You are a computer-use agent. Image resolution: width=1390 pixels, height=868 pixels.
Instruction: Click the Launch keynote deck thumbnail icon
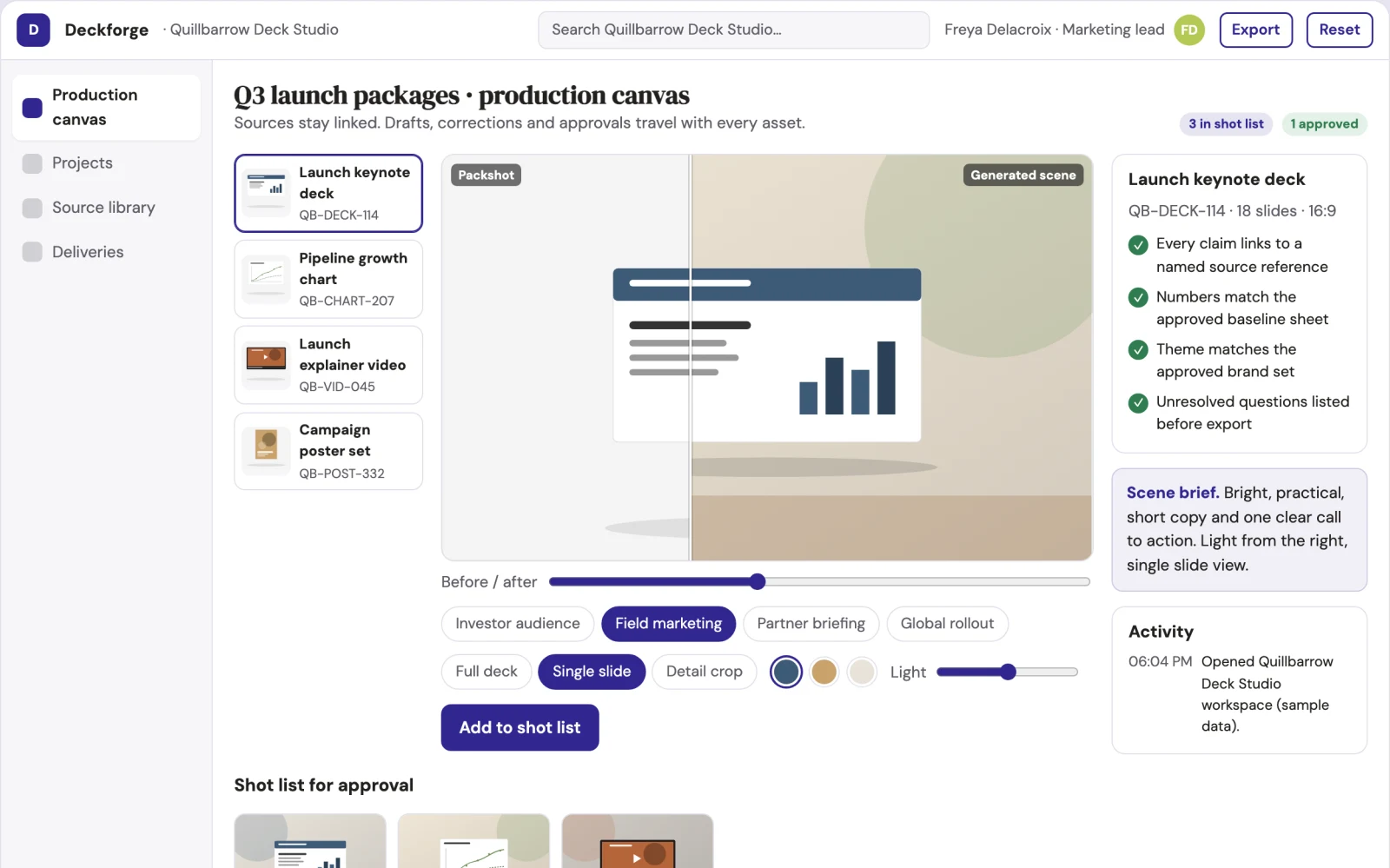tap(266, 193)
